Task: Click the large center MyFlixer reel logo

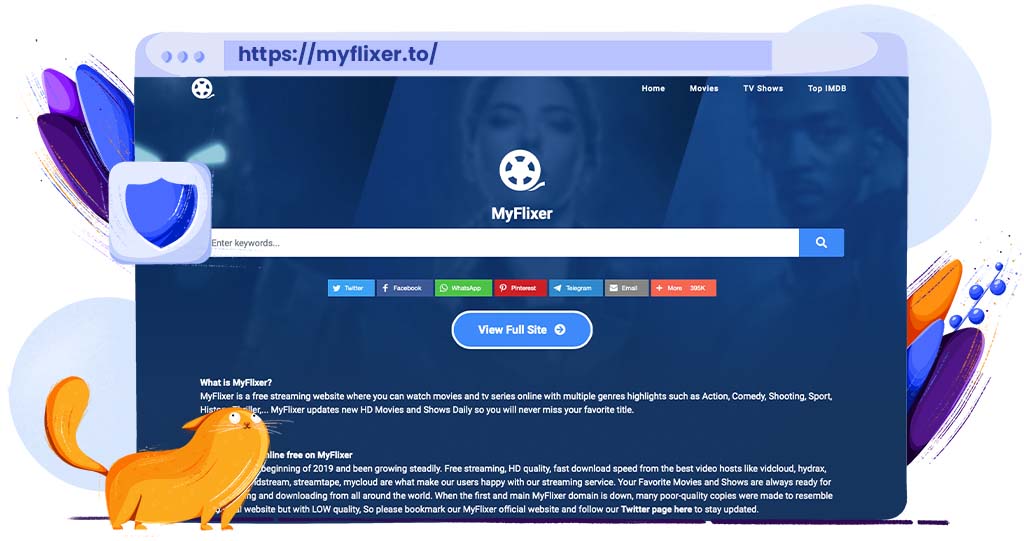Action: coord(521,170)
